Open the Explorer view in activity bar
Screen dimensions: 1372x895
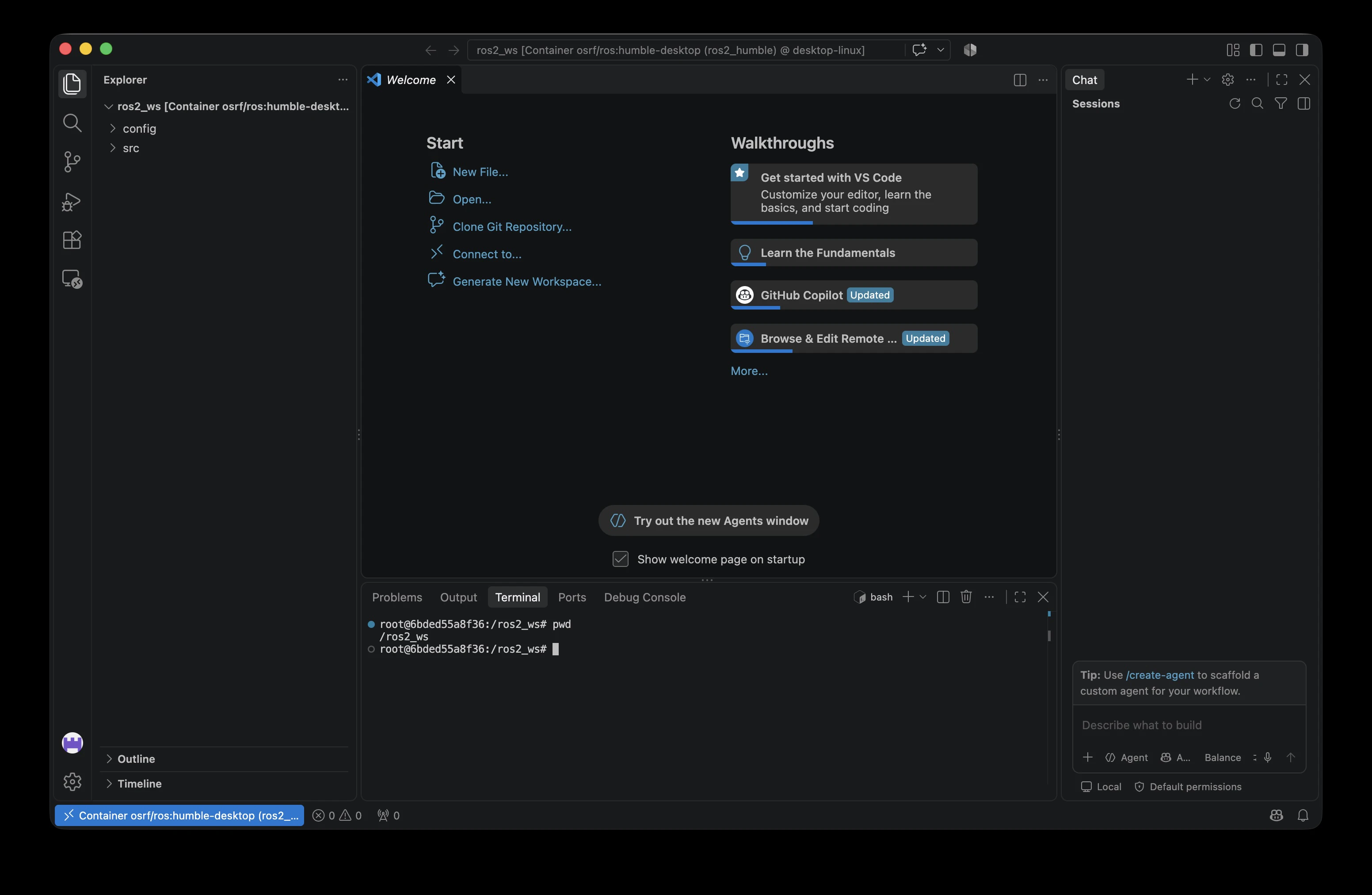point(72,84)
